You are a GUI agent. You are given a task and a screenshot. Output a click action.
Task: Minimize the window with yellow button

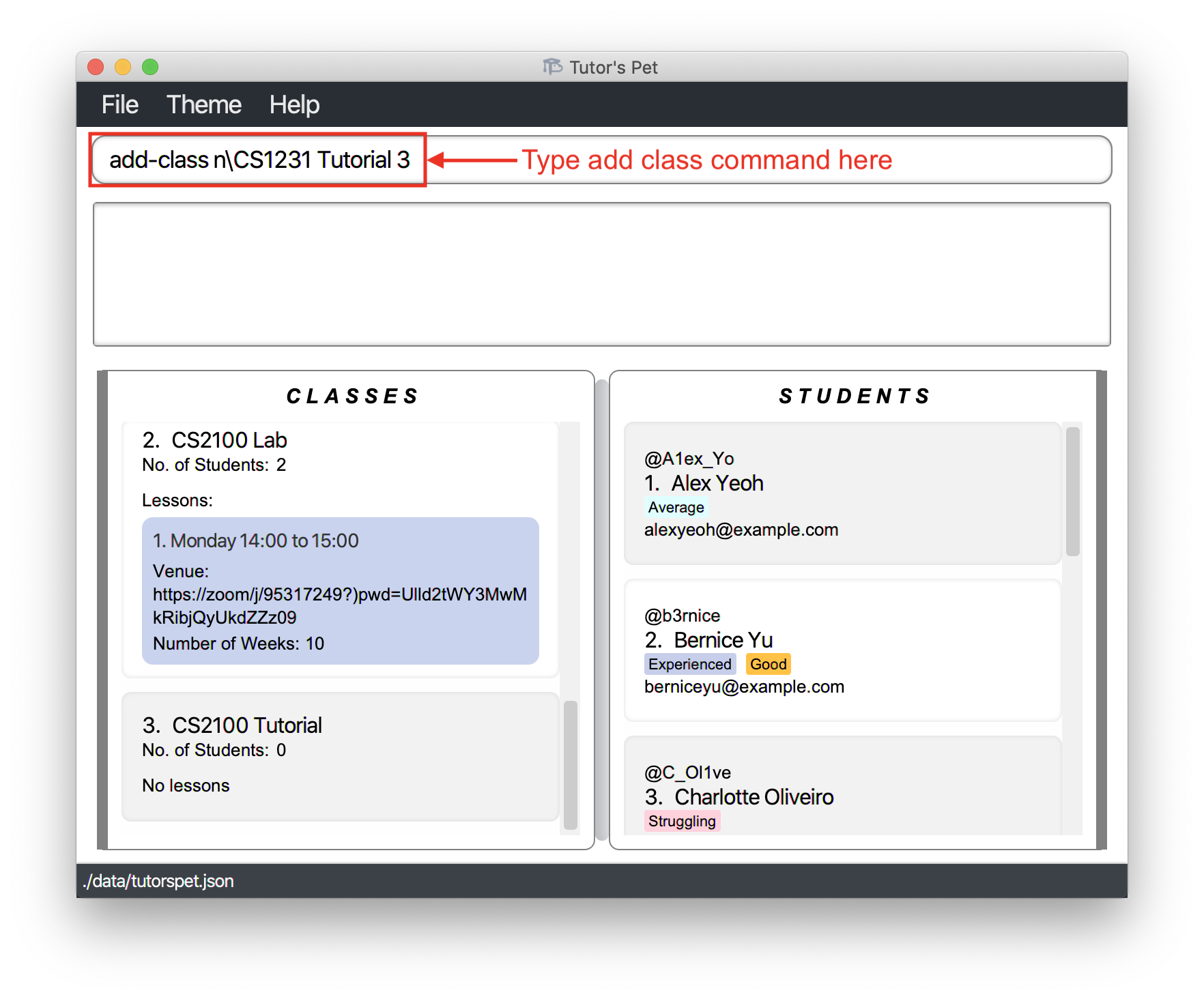(x=123, y=67)
